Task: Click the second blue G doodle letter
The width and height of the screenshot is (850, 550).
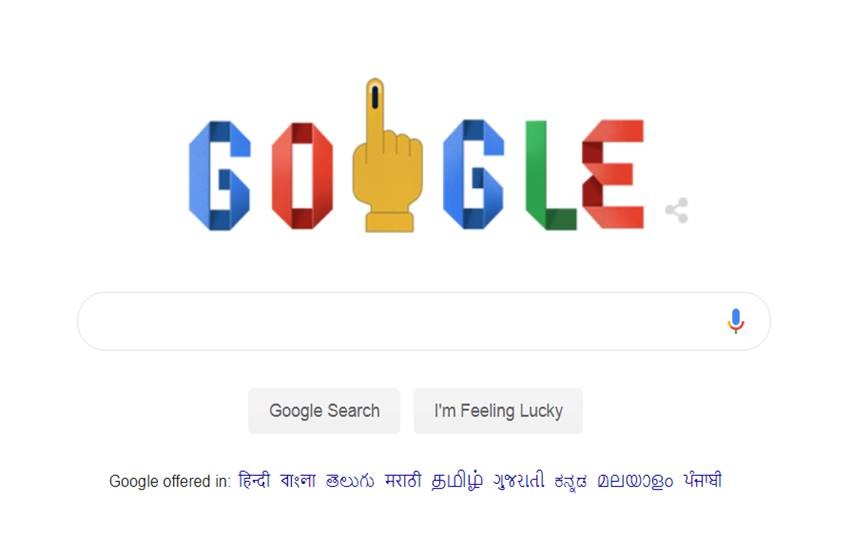Action: [x=473, y=174]
